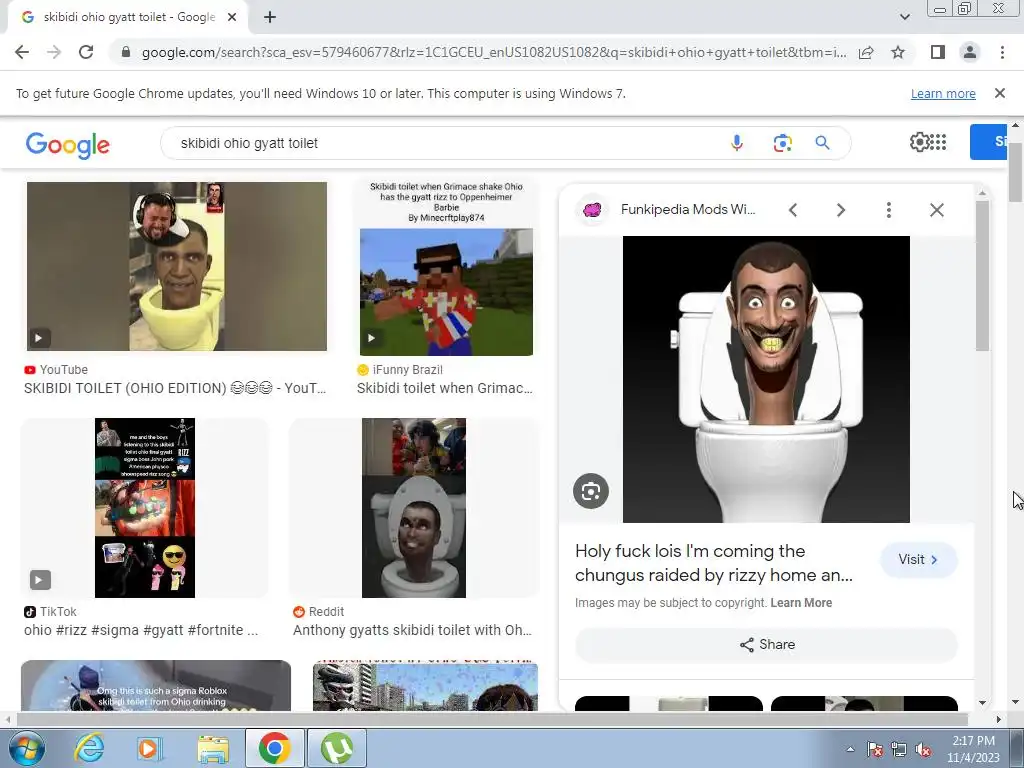Expand the tab search dropdown arrow

coord(904,17)
